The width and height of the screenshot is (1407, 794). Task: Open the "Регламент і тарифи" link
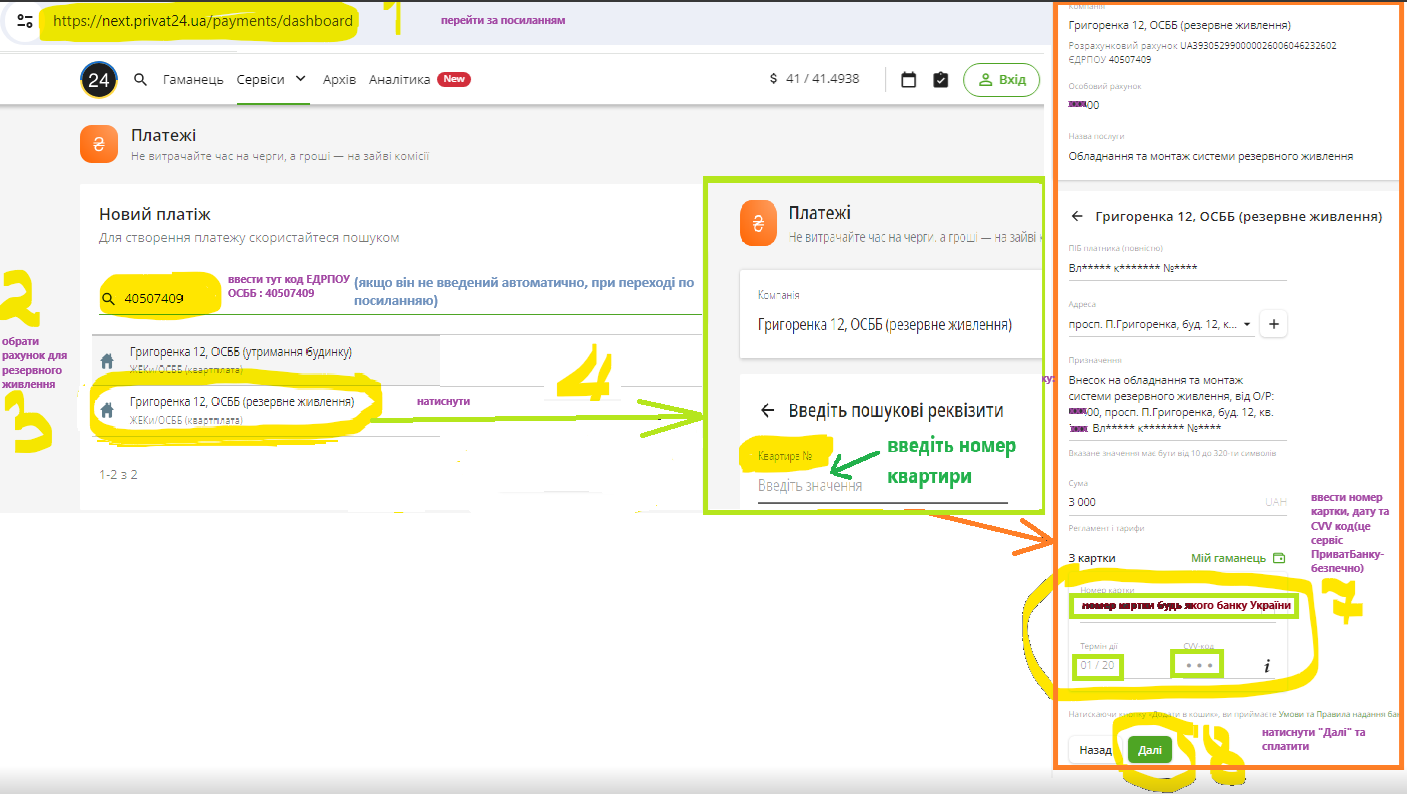coord(1106,528)
